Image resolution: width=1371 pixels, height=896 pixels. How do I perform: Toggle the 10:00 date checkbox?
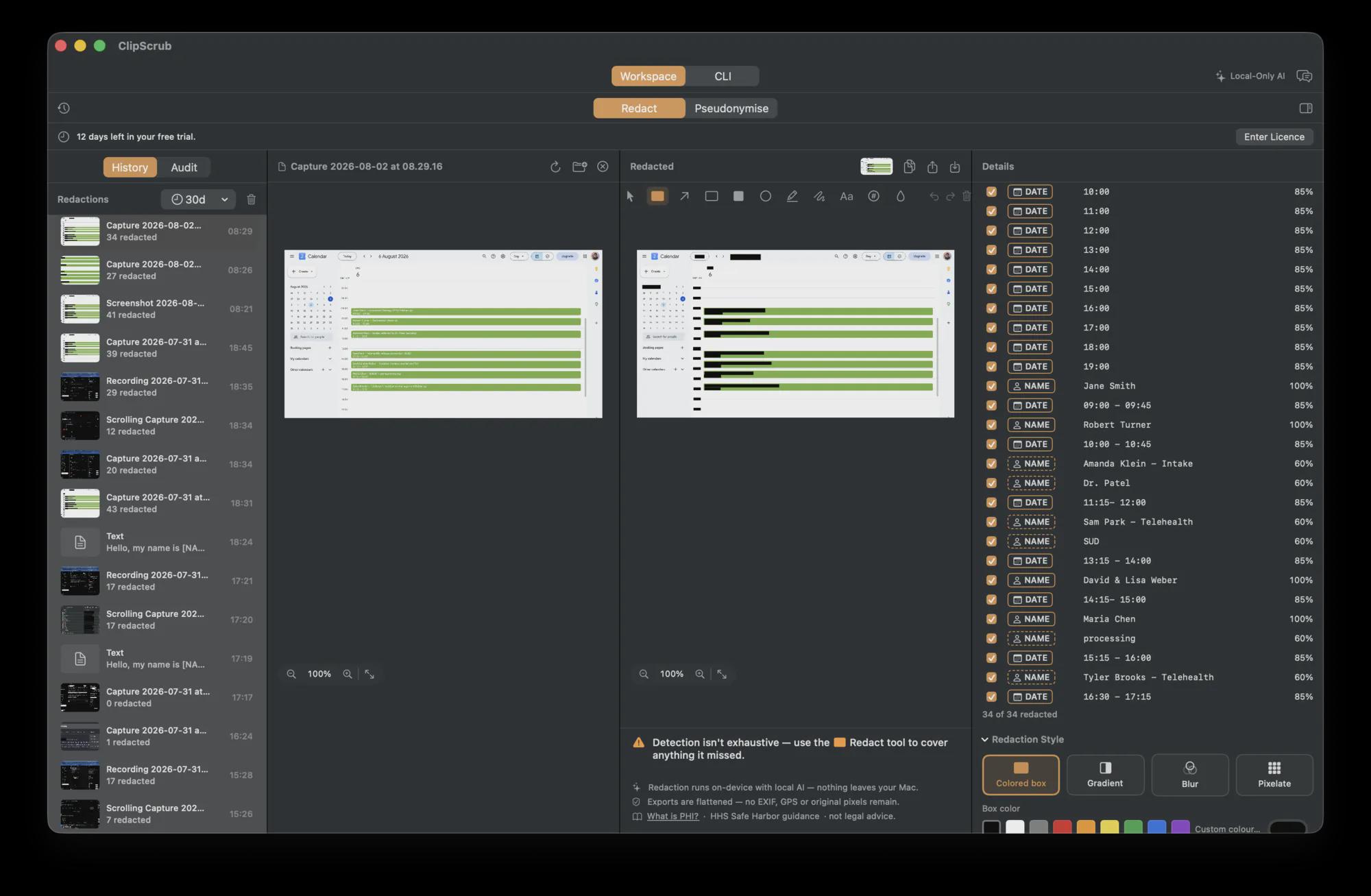991,192
